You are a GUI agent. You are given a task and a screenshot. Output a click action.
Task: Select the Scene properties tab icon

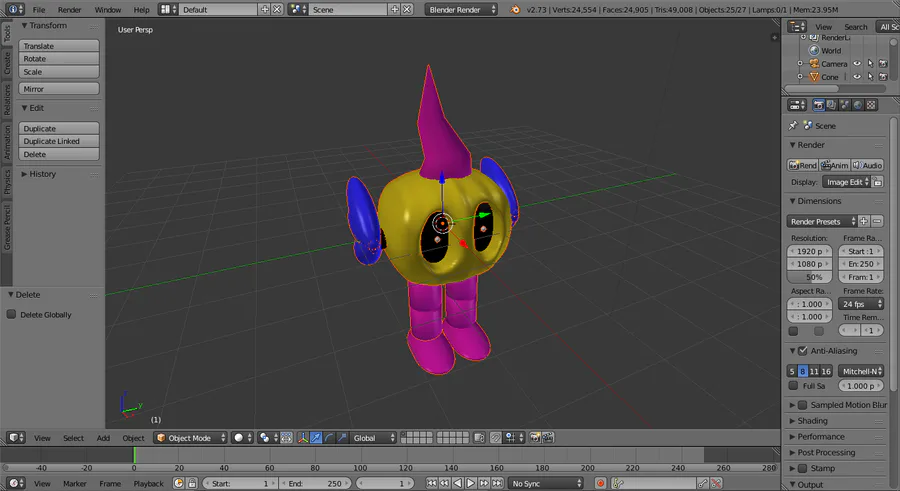[845, 105]
